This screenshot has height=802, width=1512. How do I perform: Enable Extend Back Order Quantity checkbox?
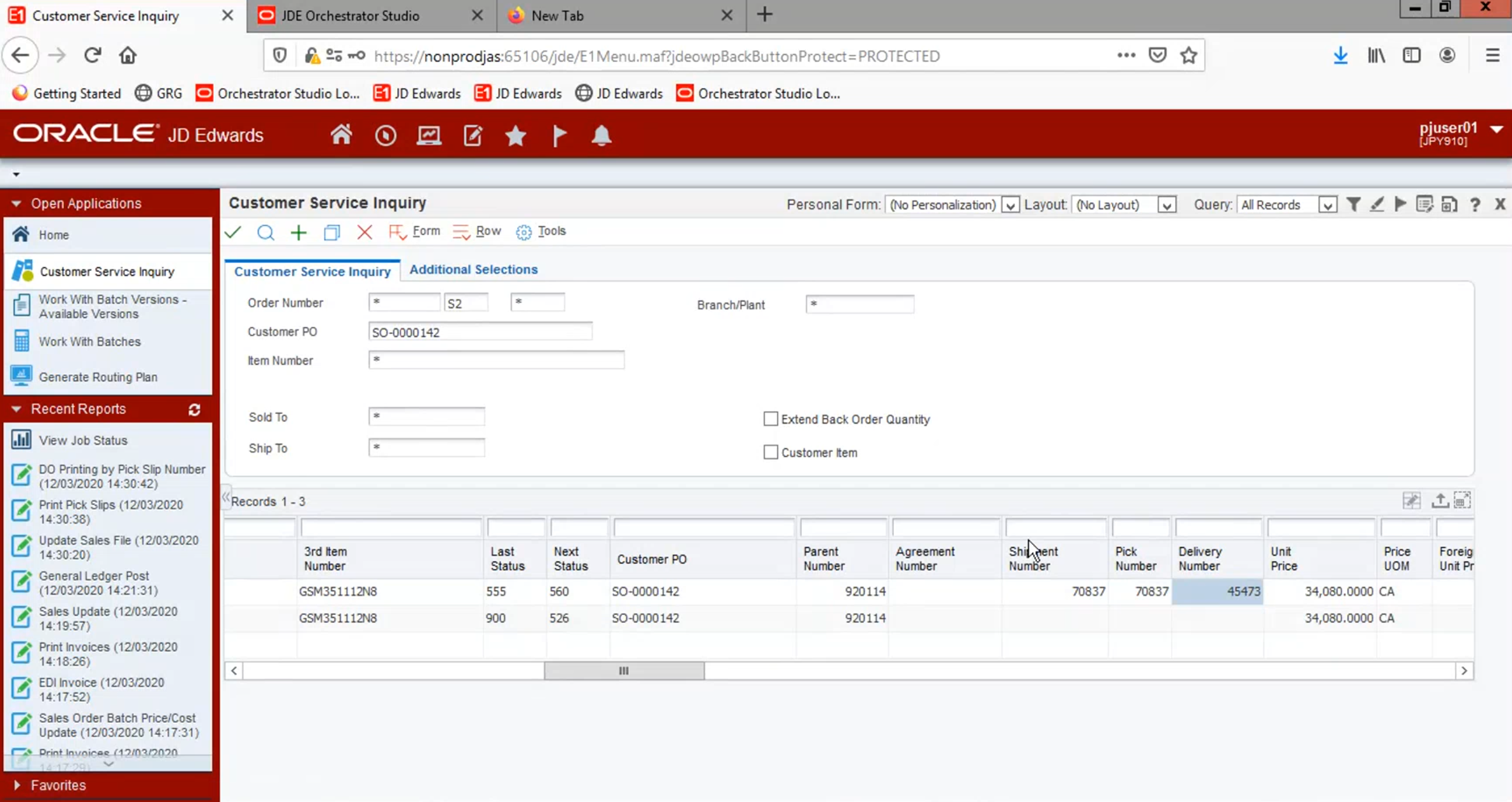coord(771,419)
